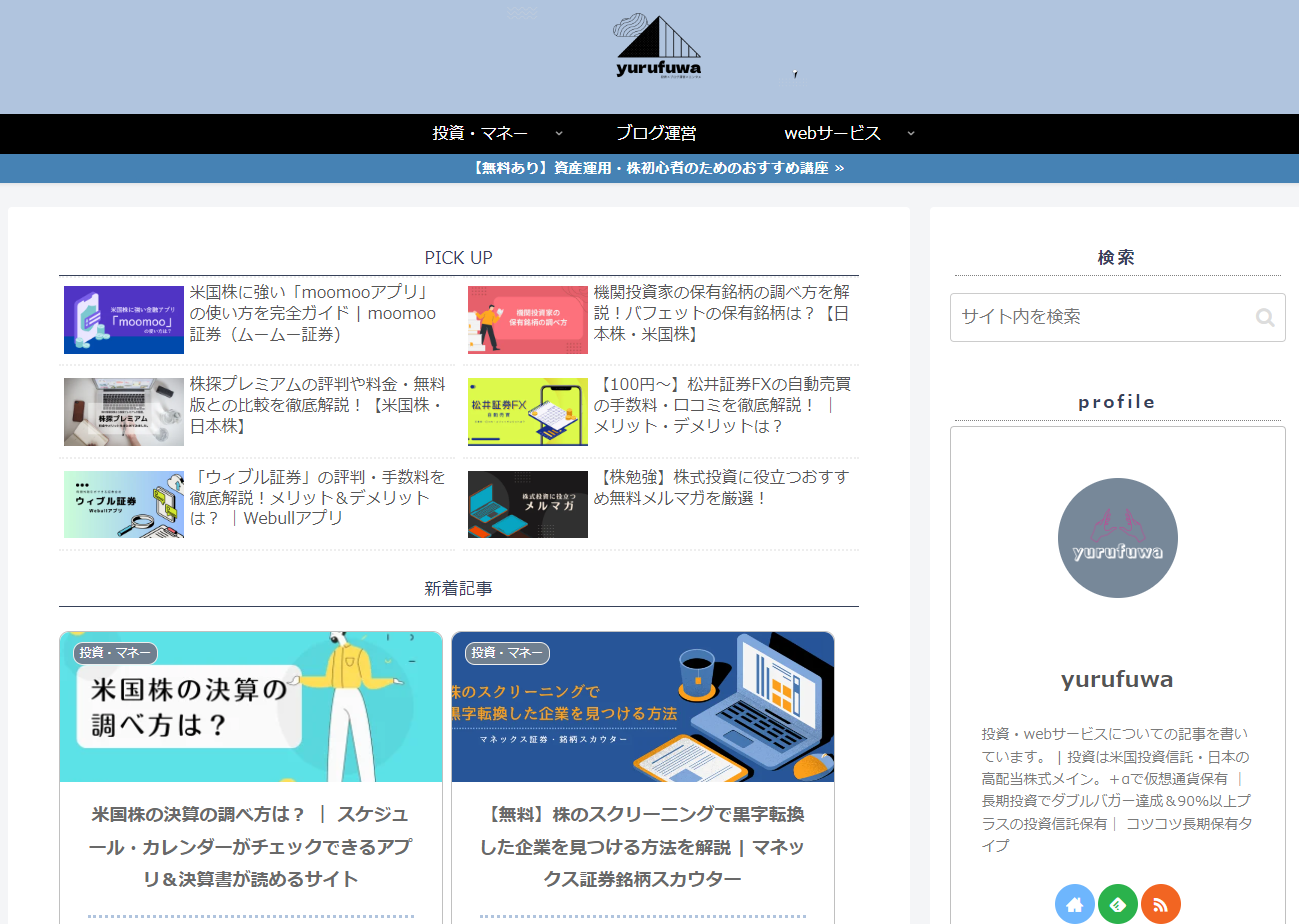Expand the 投資・マネー menu chevron
The image size is (1299, 924).
tap(559, 133)
